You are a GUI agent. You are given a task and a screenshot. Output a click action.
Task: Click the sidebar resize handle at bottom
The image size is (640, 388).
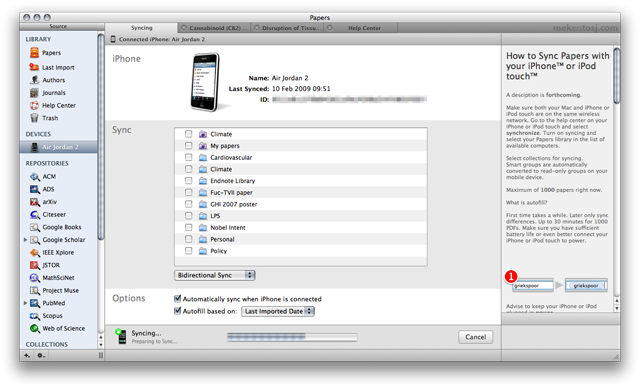(101, 355)
